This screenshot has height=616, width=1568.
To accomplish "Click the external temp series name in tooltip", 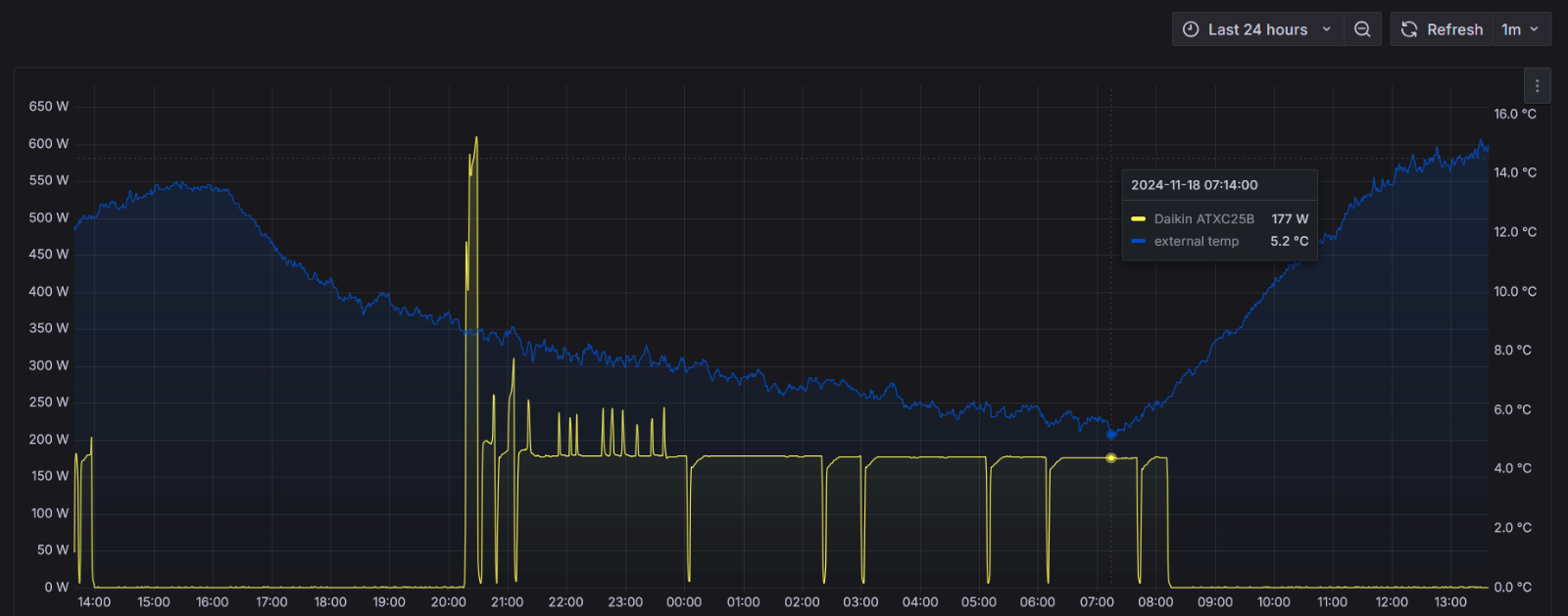I will pyautogui.click(x=1197, y=241).
